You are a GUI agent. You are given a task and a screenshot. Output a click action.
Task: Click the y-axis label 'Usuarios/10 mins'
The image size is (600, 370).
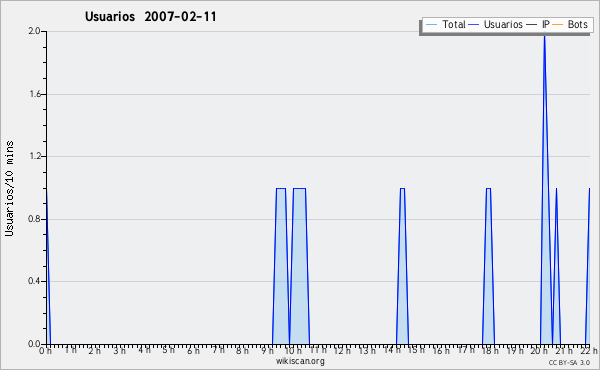9,188
